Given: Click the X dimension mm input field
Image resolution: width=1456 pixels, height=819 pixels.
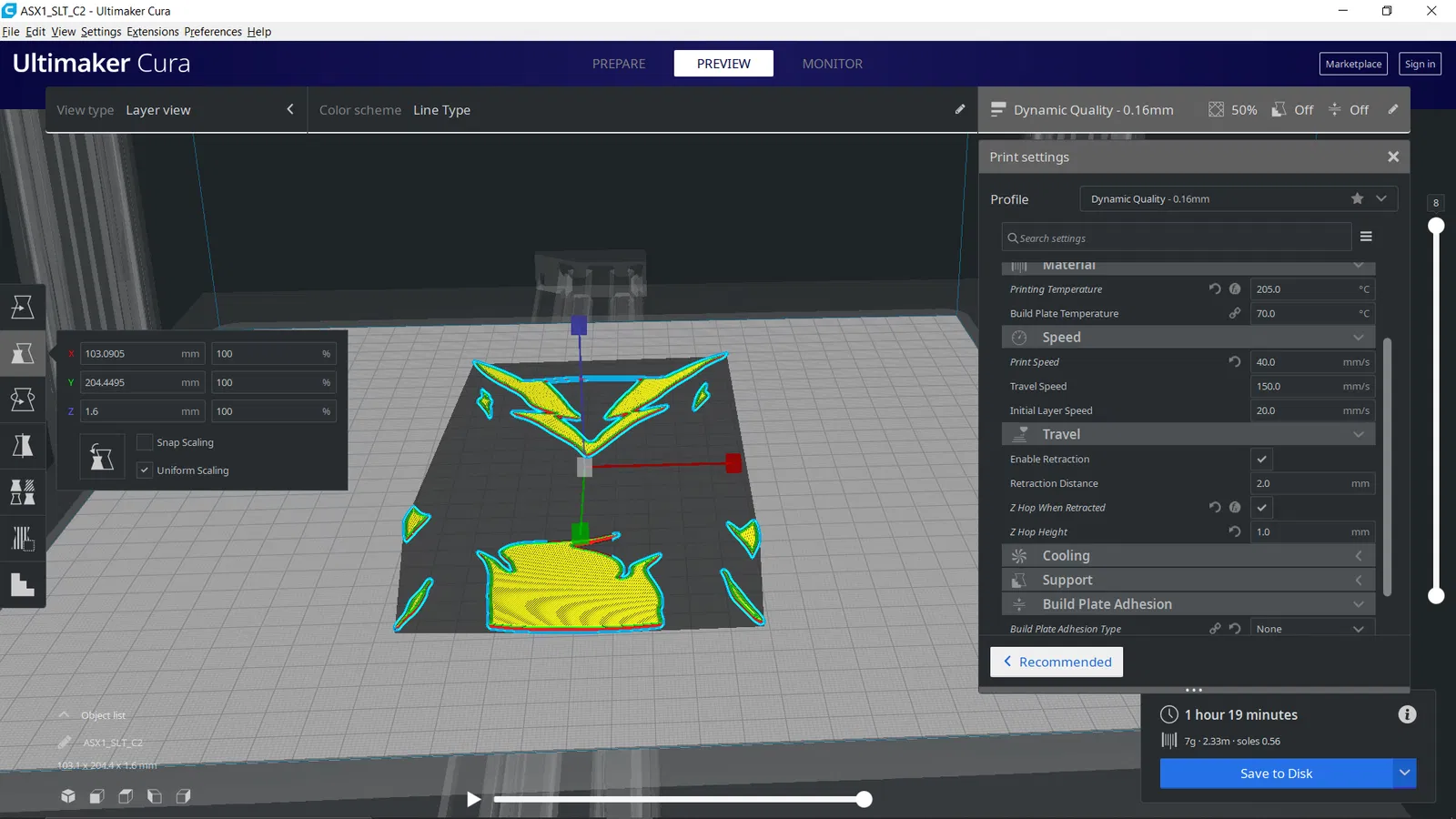Looking at the screenshot, I should (143, 353).
